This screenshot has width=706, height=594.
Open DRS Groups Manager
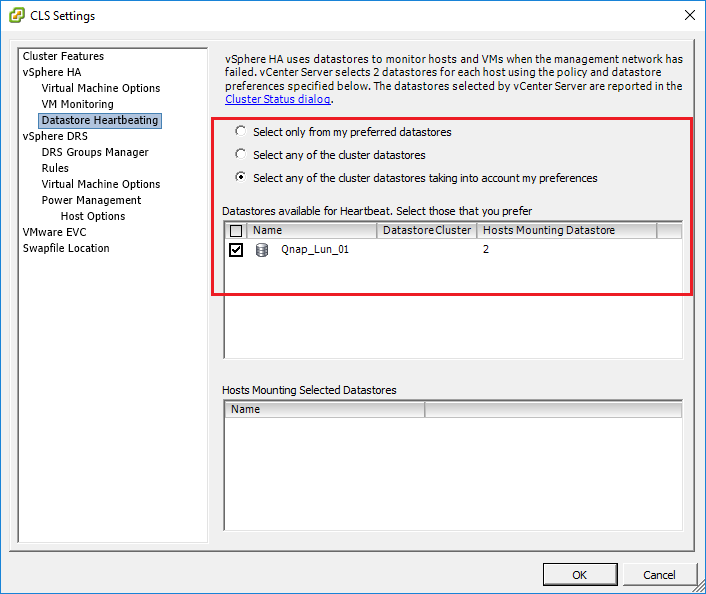95,152
